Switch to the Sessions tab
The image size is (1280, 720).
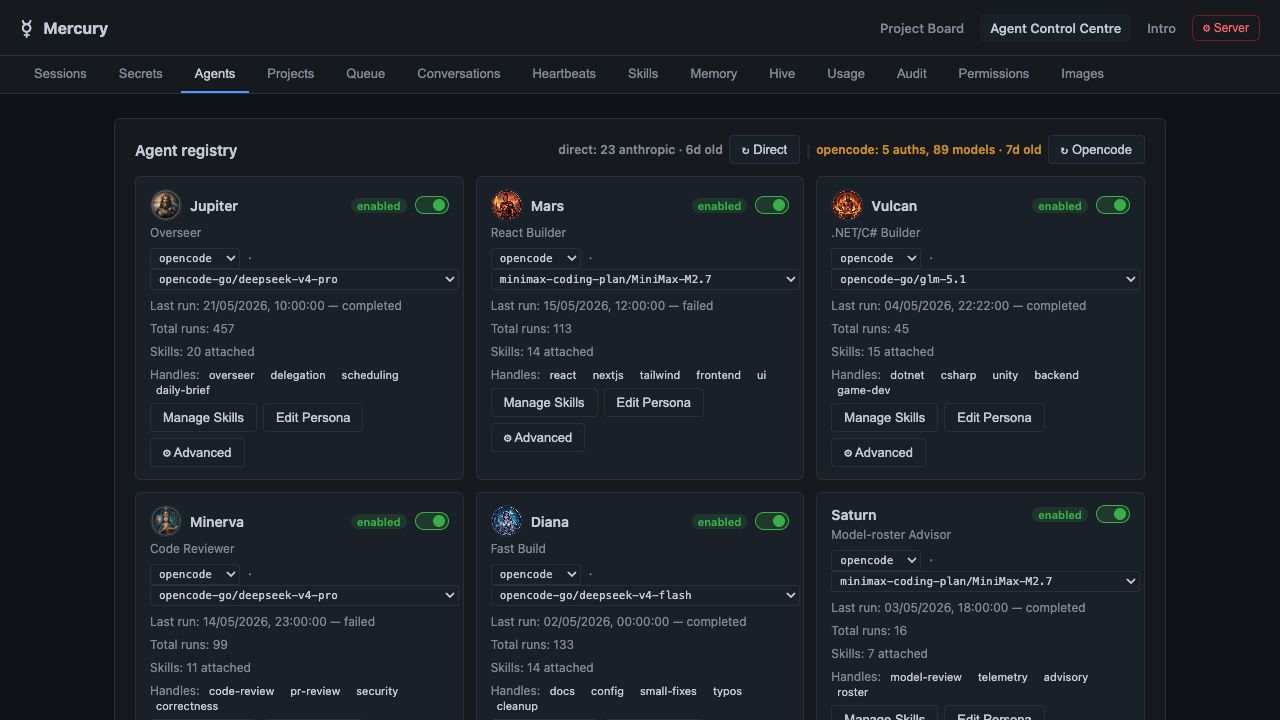click(60, 73)
